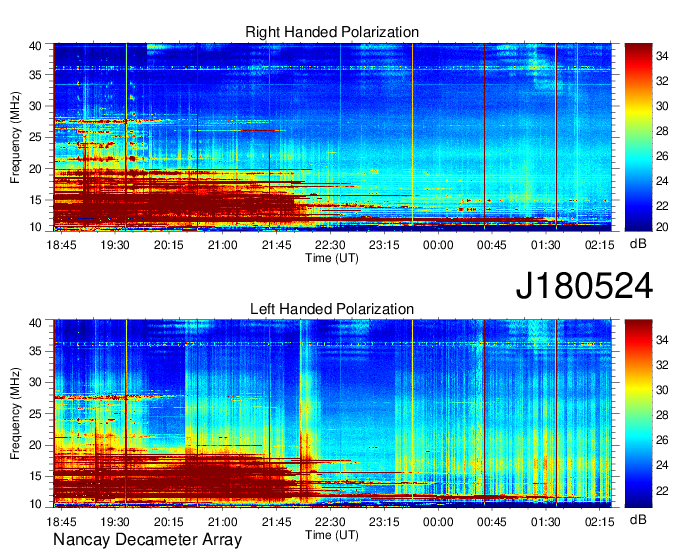Click the top spectrogram plot area

(332, 137)
